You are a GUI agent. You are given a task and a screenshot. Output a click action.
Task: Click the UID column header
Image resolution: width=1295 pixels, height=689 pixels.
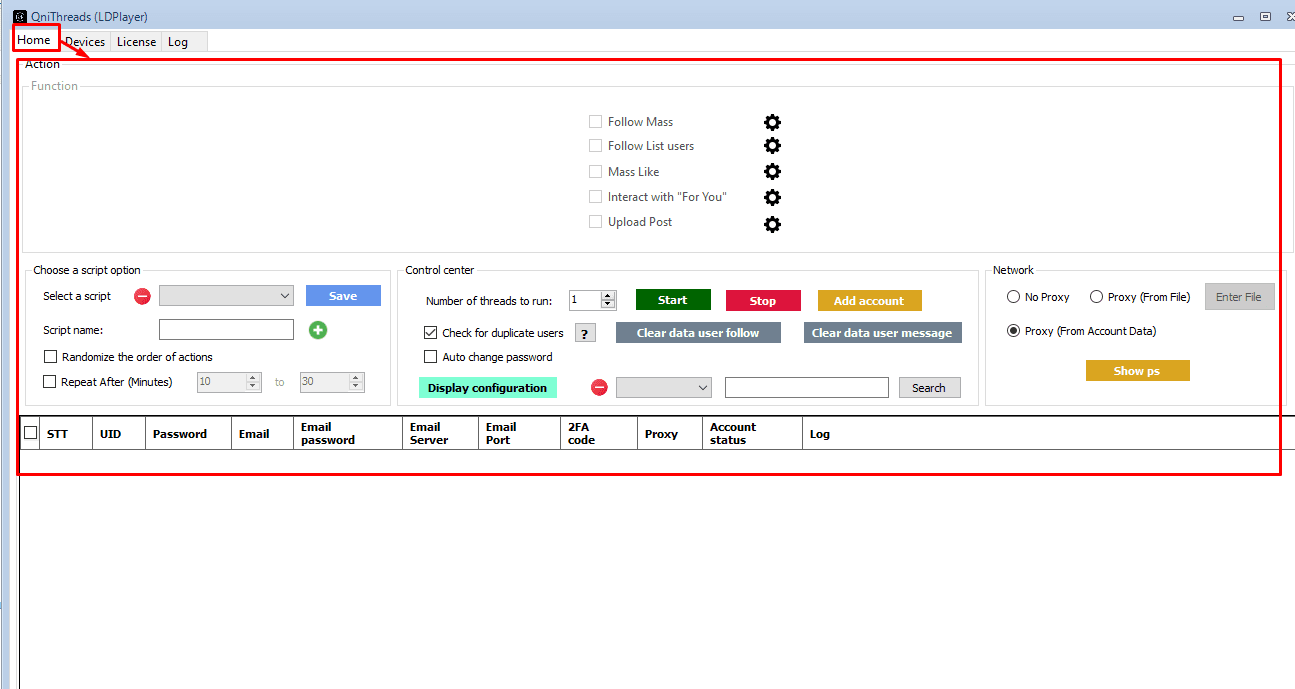click(119, 434)
